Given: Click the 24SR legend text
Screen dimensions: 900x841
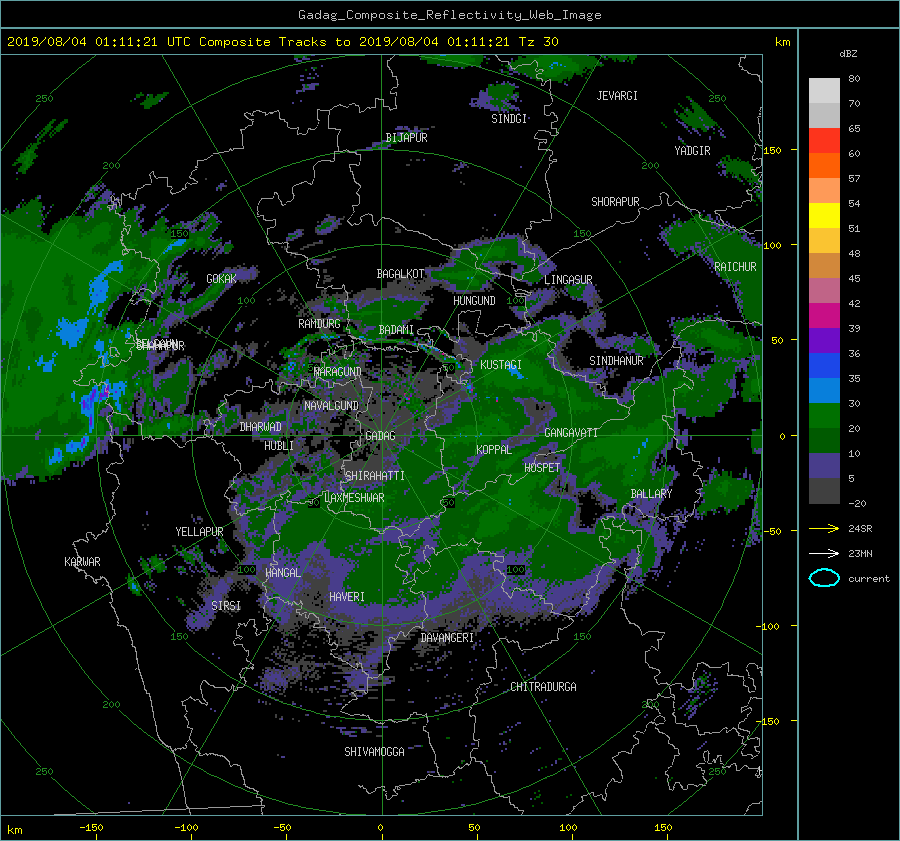Looking at the screenshot, I should tap(860, 528).
